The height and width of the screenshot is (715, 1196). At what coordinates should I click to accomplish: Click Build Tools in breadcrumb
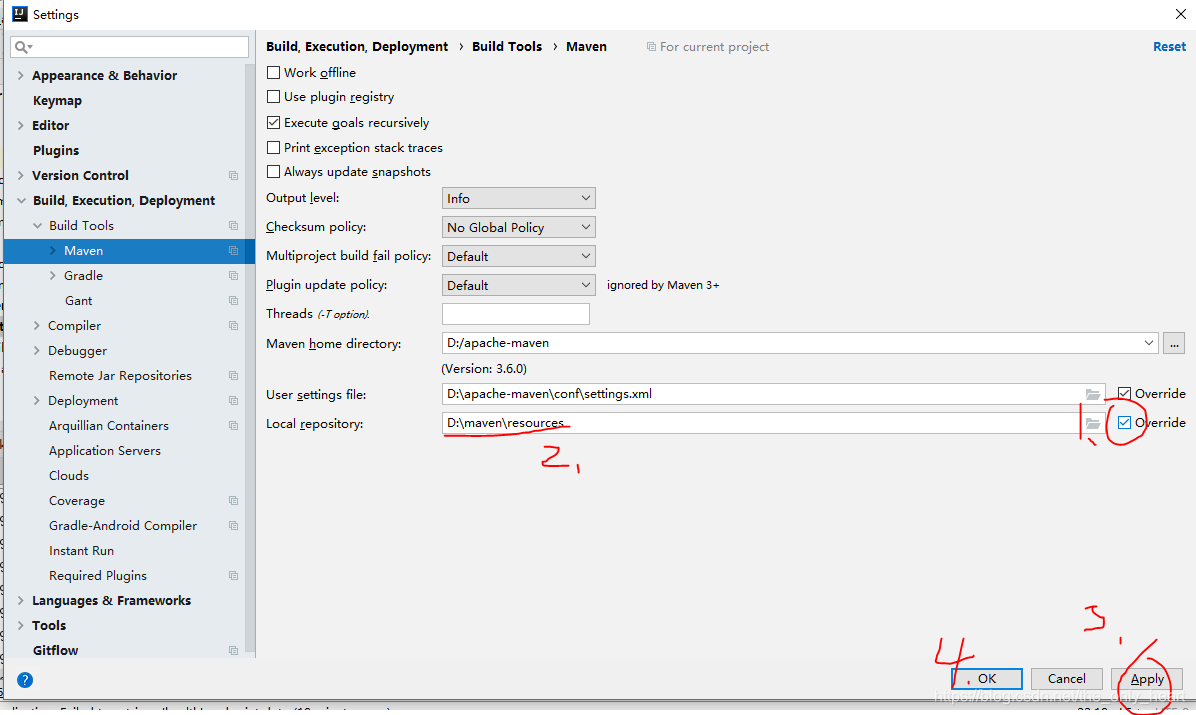[507, 47]
